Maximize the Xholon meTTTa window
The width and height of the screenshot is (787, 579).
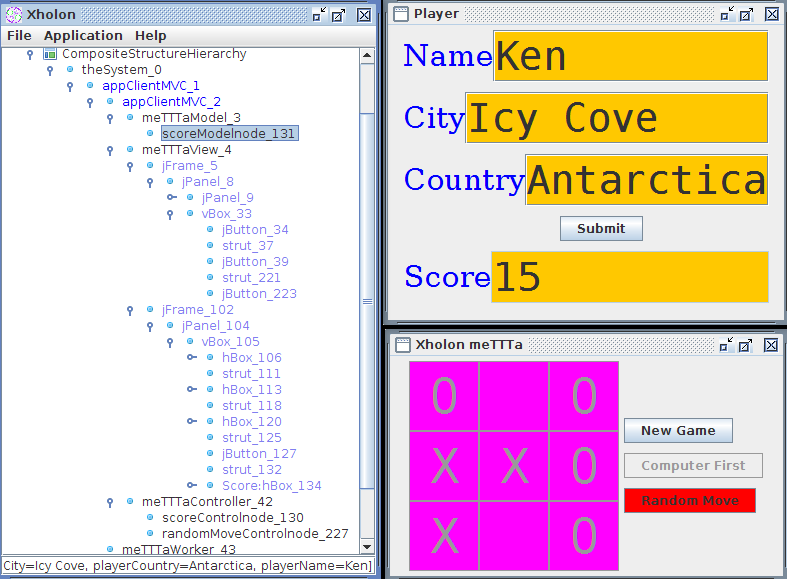coord(748,344)
